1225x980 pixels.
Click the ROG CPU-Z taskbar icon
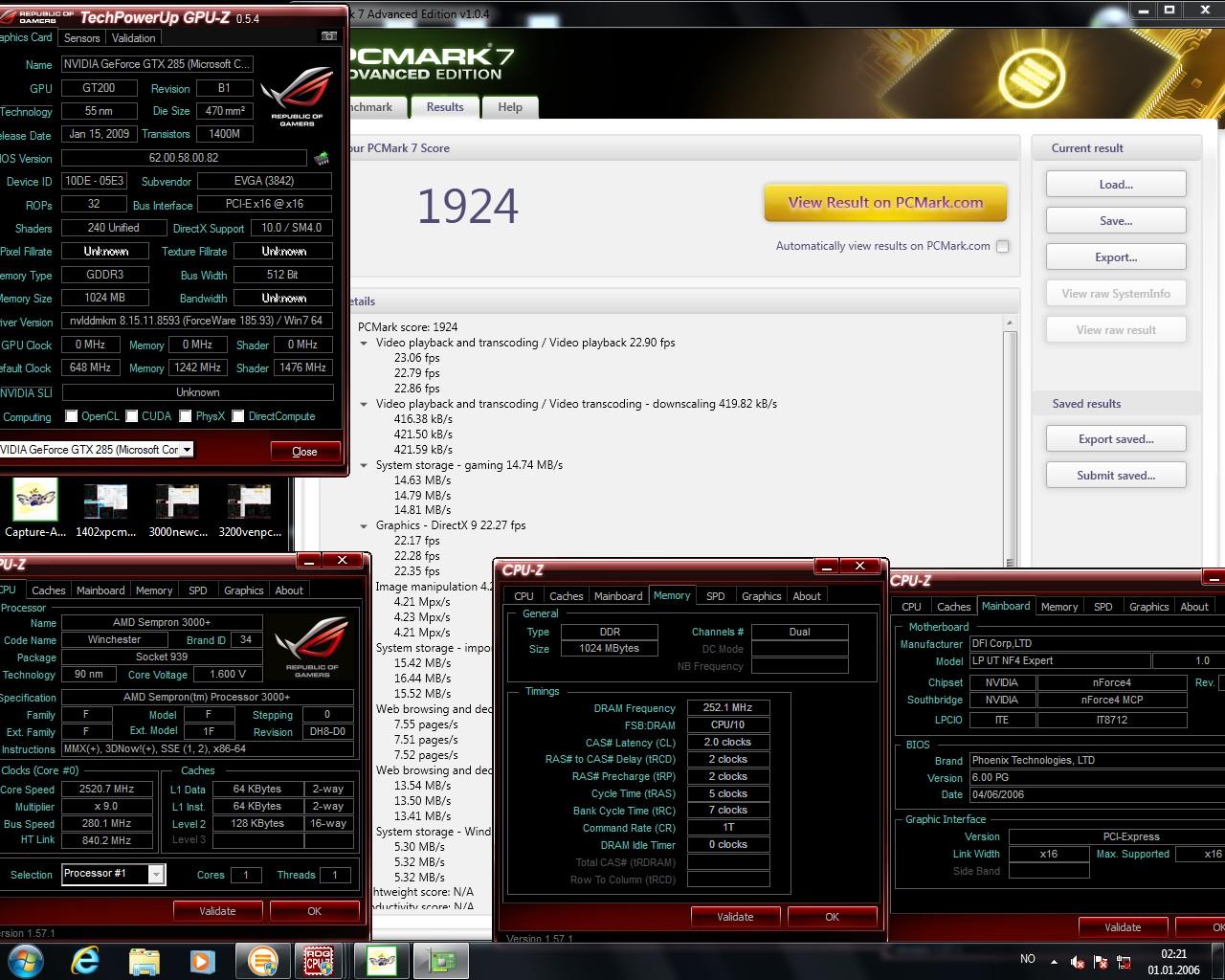pyautogui.click(x=319, y=960)
